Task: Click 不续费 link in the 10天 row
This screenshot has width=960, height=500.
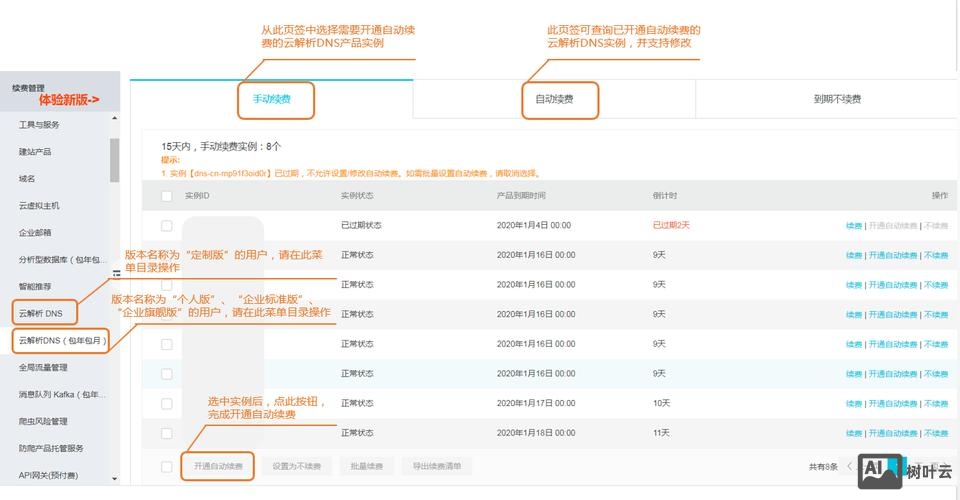Action: 936,404
